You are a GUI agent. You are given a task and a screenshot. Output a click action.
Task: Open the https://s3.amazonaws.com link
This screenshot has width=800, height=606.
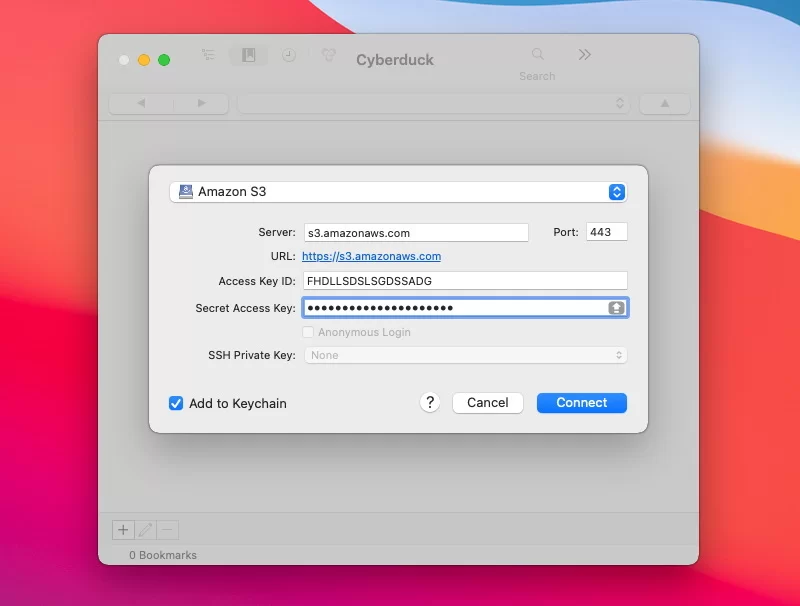[371, 256]
